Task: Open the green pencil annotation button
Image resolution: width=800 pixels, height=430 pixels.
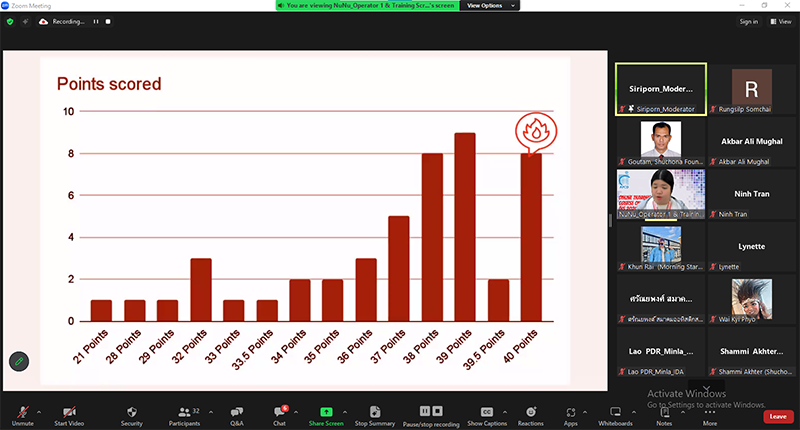Action: [x=19, y=362]
